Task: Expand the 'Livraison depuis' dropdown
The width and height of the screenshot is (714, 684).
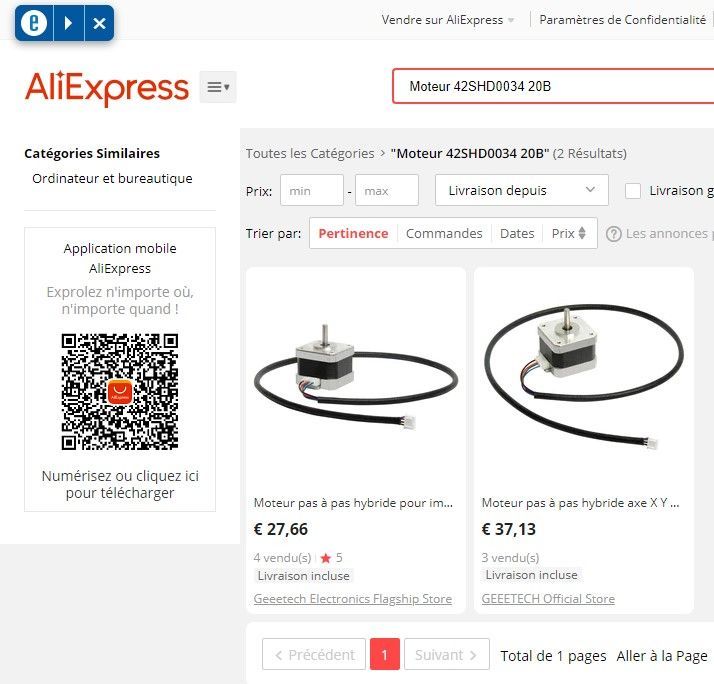Action: click(x=521, y=190)
